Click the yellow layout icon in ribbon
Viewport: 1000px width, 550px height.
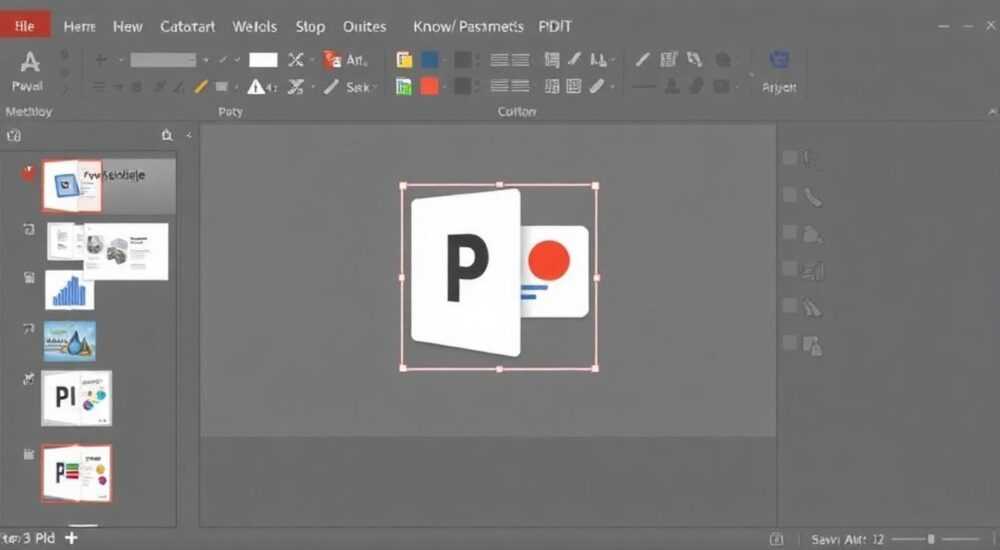click(404, 60)
